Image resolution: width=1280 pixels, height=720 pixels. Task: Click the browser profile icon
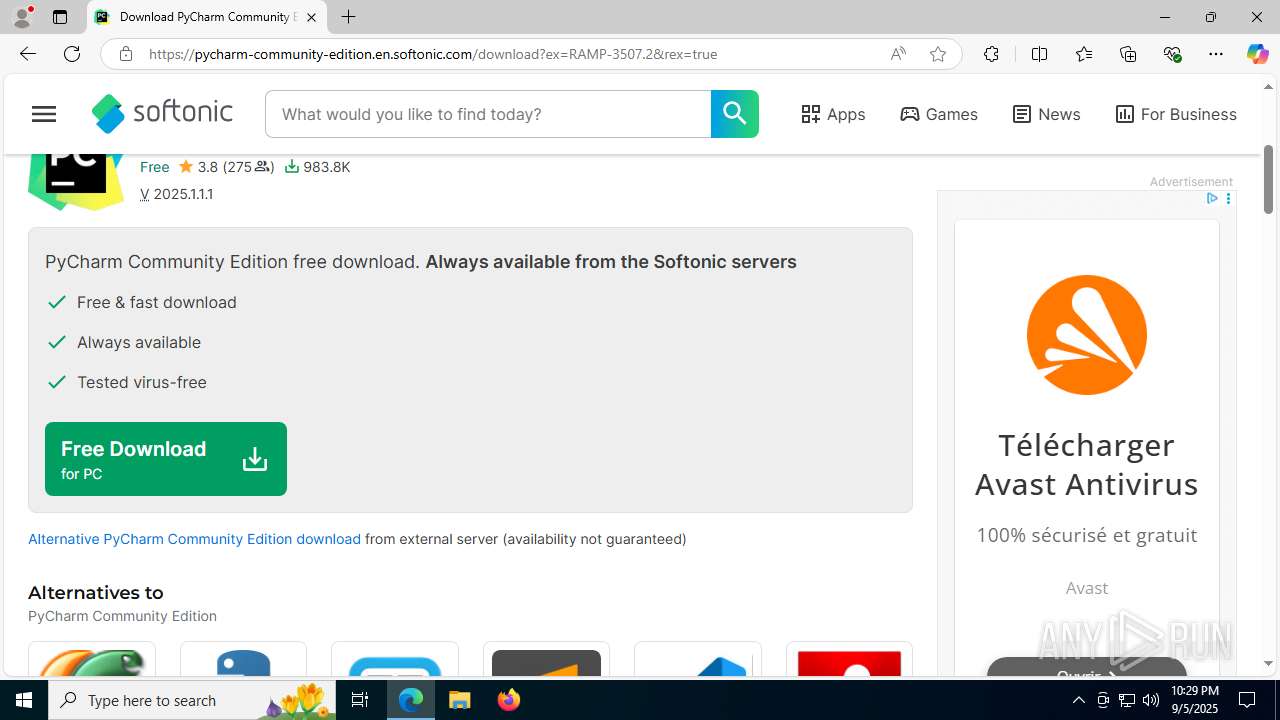pos(22,17)
